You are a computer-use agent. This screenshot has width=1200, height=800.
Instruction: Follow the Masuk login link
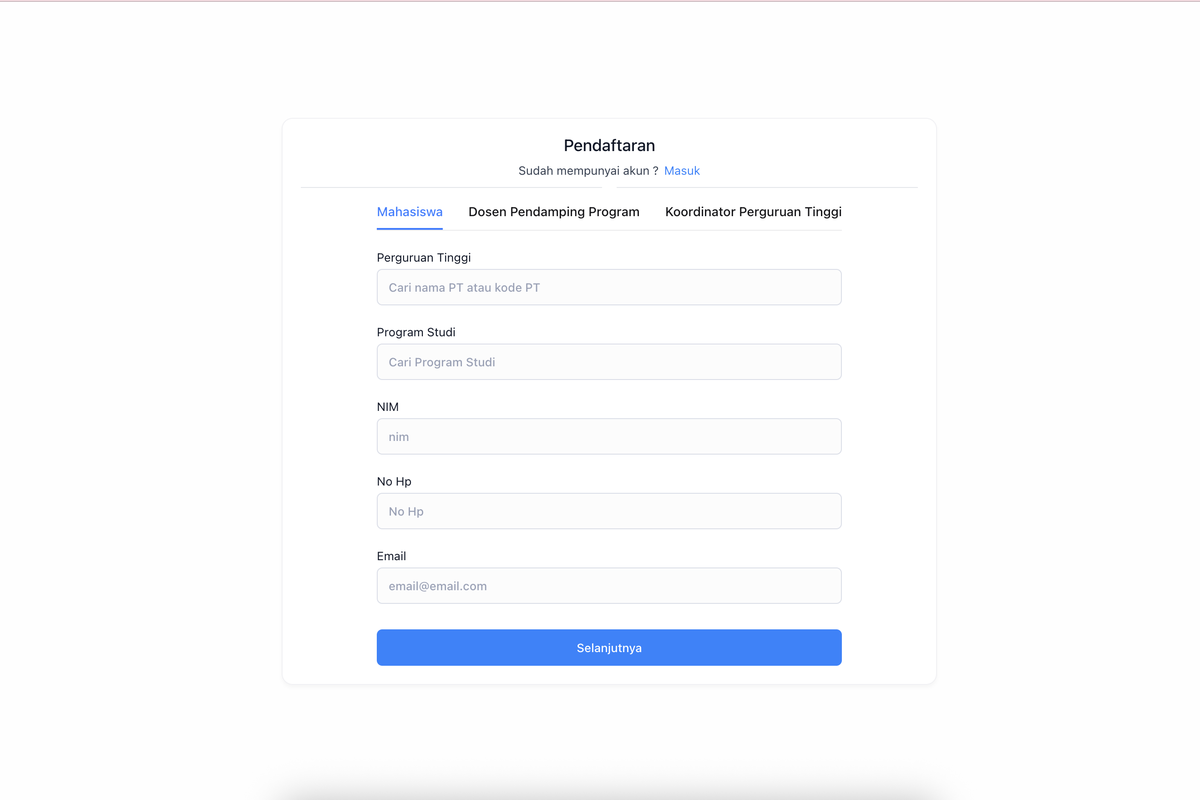(x=682, y=171)
